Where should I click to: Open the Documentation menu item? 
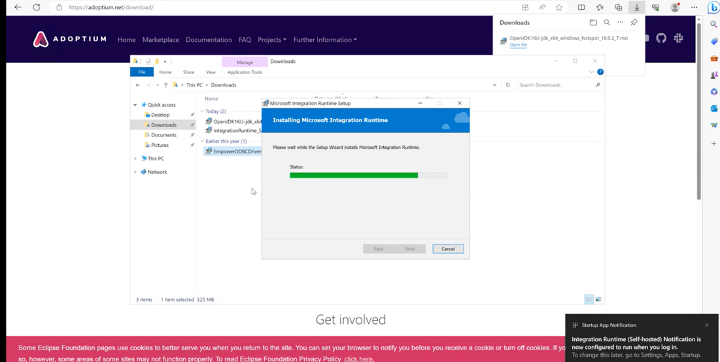[208, 40]
